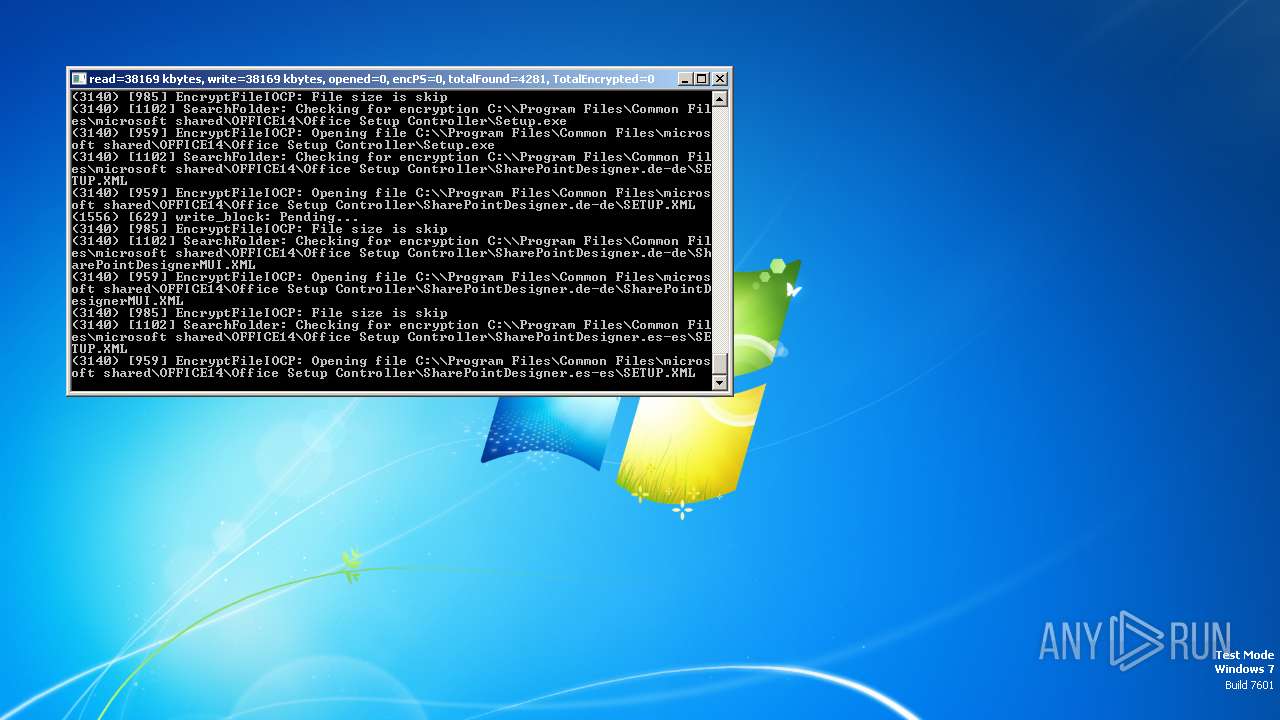This screenshot has width=1280, height=720.
Task: Click the console window system icon
Action: tap(79, 79)
